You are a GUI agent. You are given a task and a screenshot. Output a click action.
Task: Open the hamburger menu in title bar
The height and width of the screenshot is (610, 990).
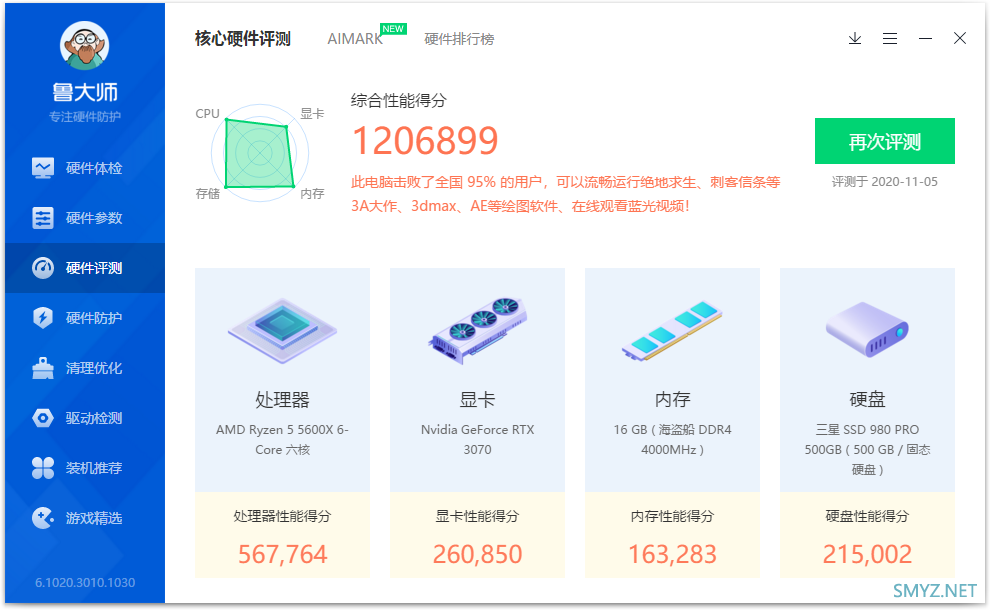890,39
